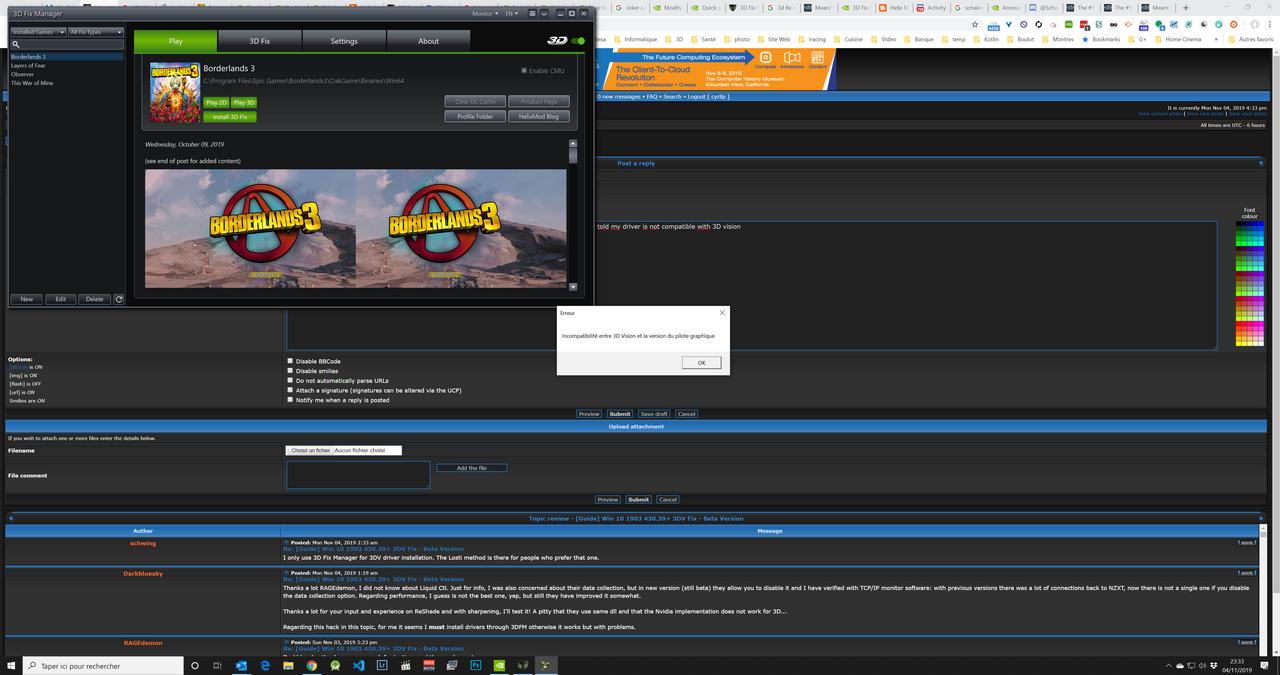Open Outlook mail icon on the taskbar
1280x675 pixels.
241,665
